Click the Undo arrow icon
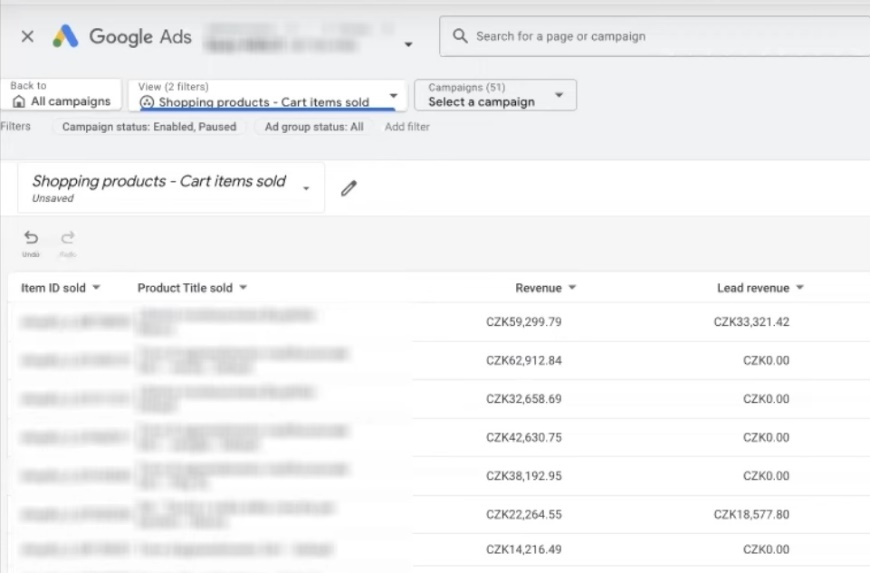Image resolution: width=870 pixels, height=573 pixels. (x=31, y=238)
